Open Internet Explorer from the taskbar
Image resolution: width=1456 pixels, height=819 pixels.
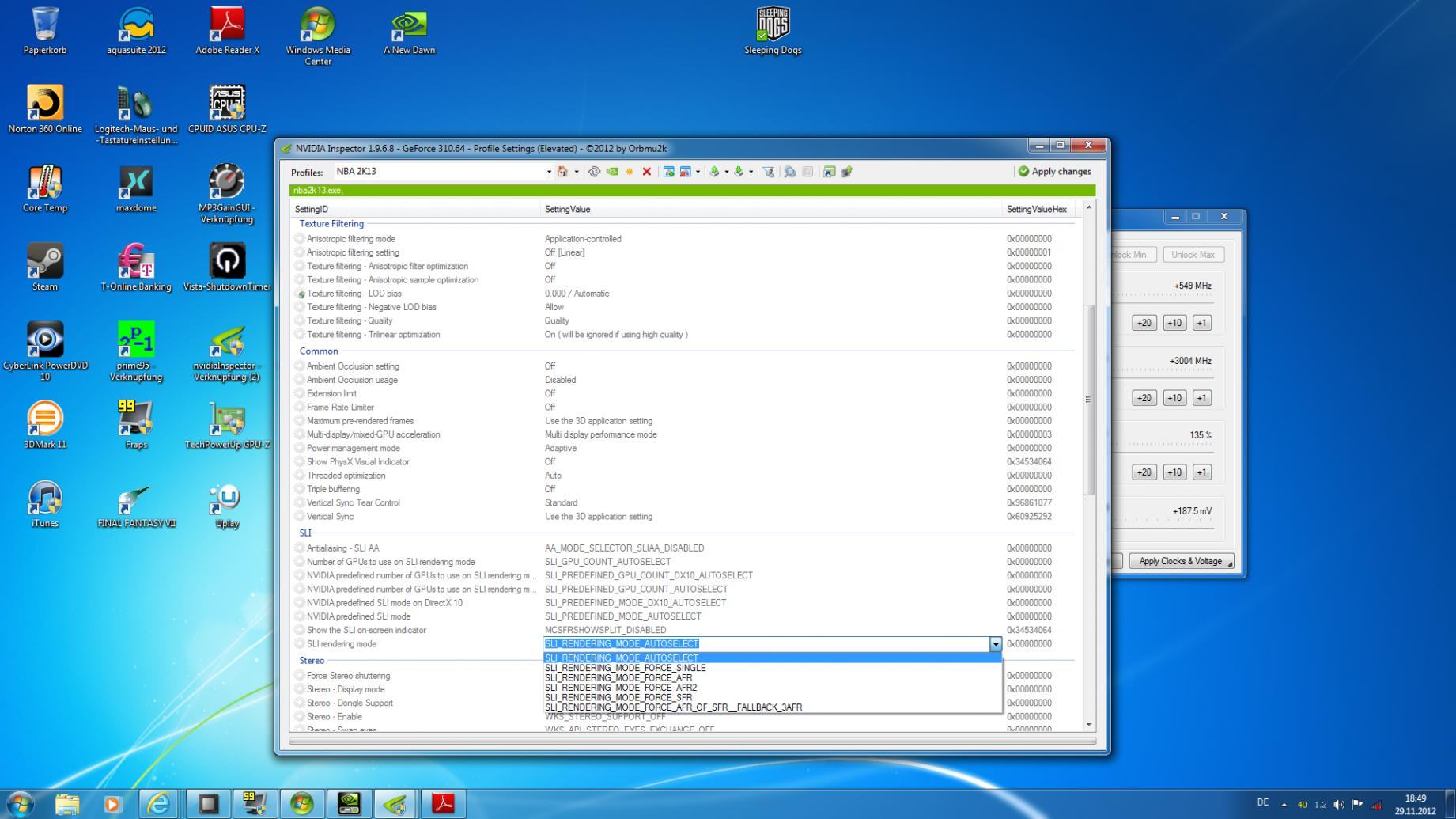point(159,804)
